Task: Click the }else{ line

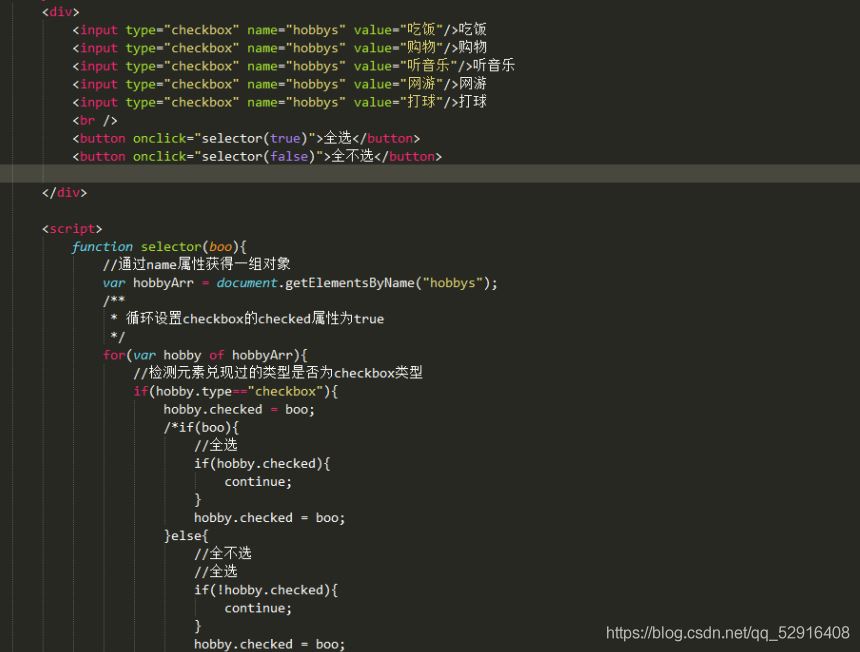Action: pos(186,536)
